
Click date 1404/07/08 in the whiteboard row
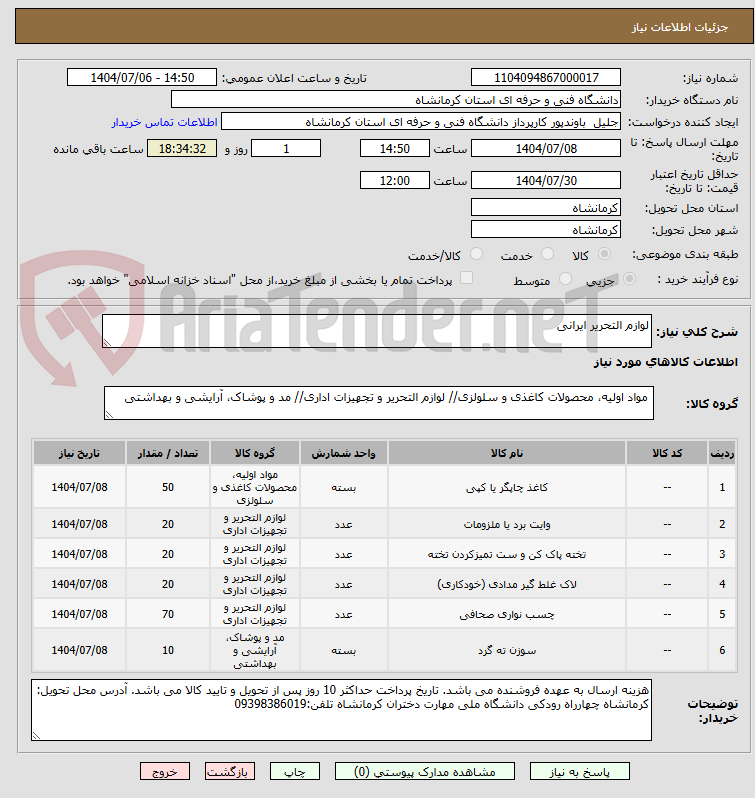pos(79,524)
